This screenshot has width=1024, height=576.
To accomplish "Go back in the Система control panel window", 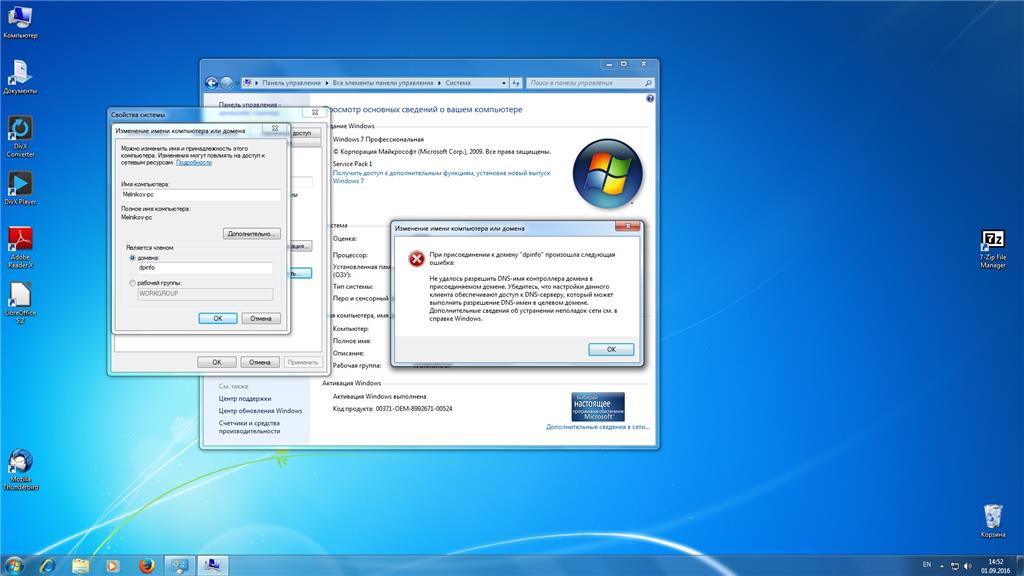I will point(212,83).
